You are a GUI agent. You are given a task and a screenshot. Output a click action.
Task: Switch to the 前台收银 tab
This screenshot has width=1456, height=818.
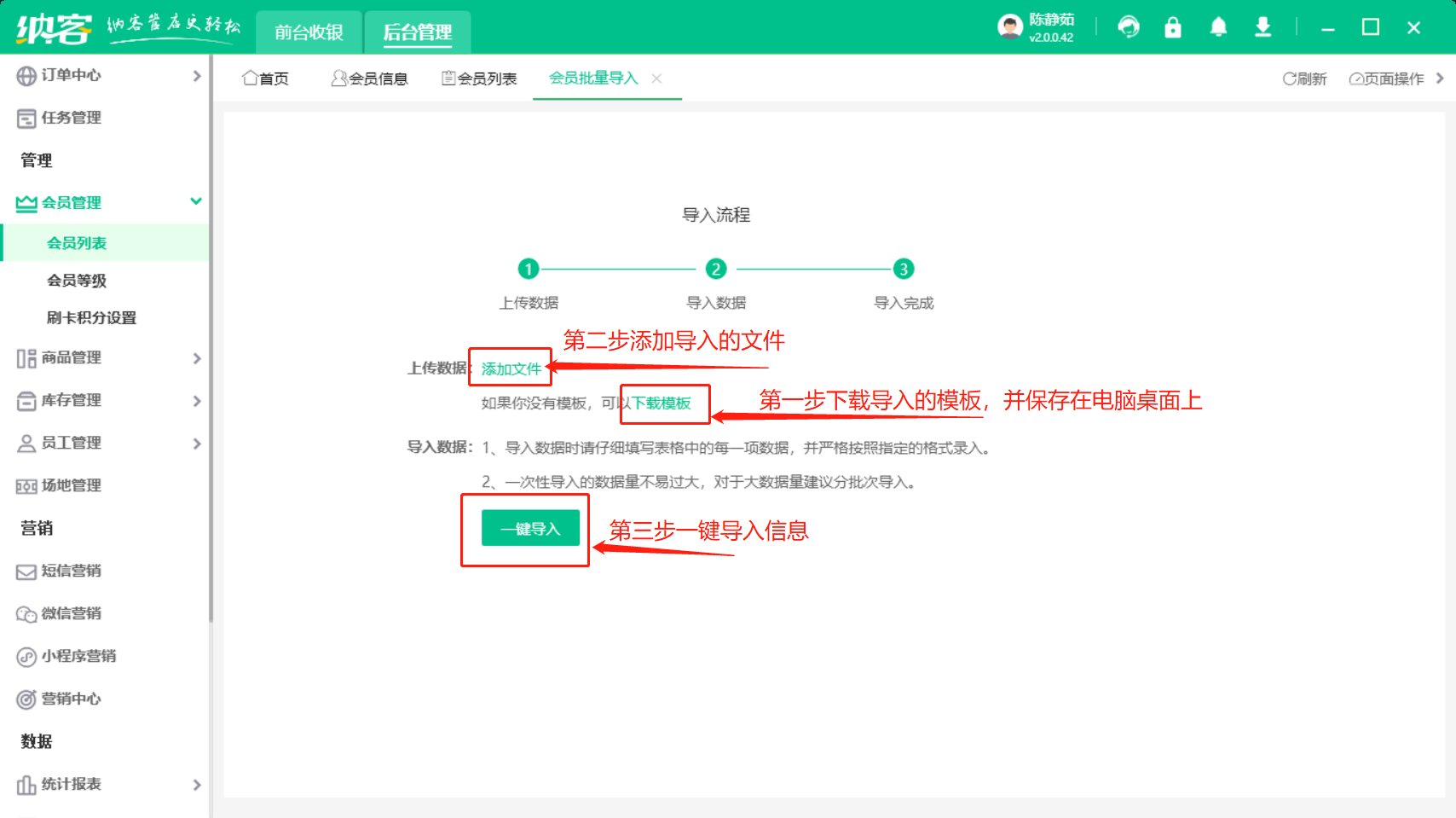pos(309,32)
